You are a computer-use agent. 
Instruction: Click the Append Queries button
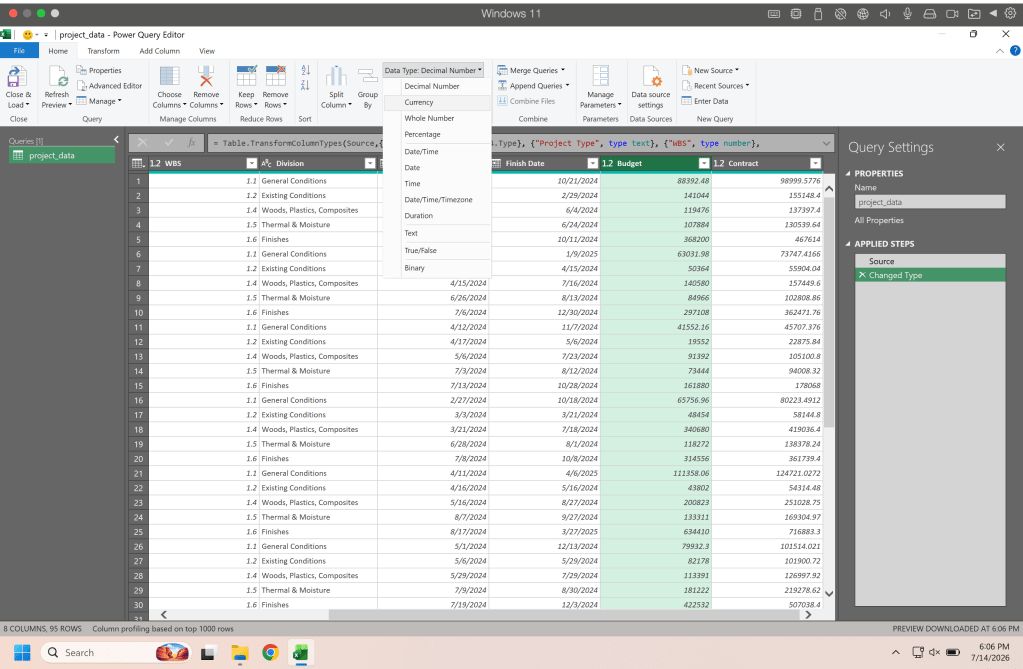533,86
